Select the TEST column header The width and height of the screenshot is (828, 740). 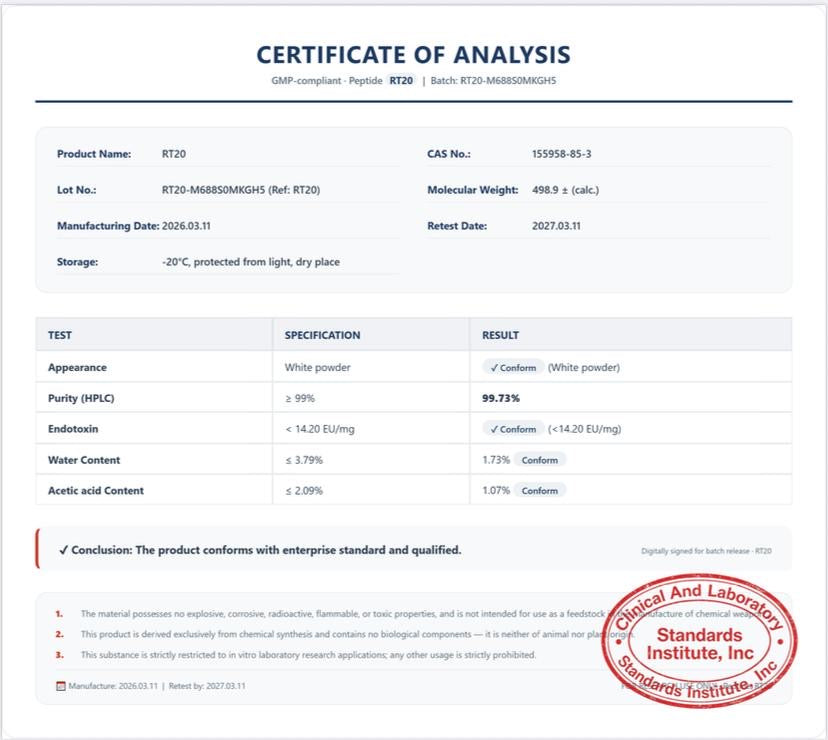point(60,335)
